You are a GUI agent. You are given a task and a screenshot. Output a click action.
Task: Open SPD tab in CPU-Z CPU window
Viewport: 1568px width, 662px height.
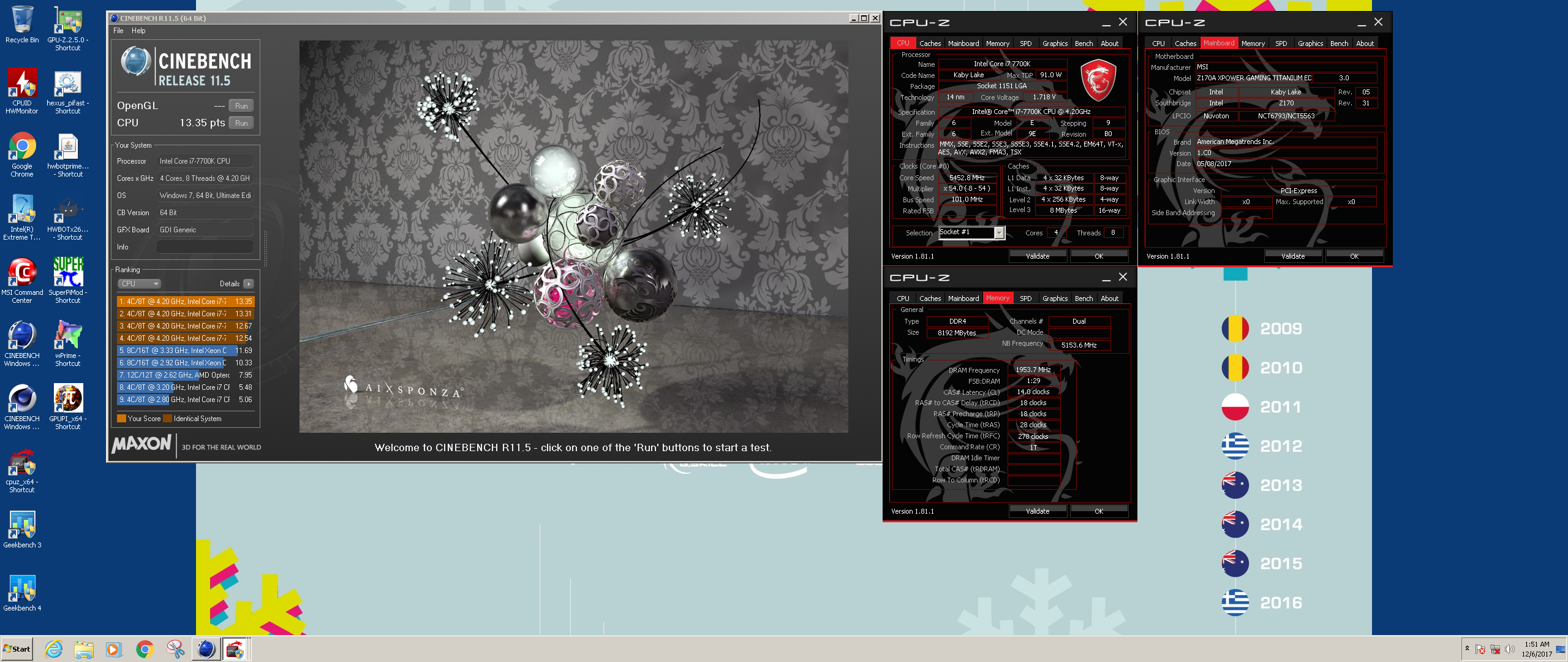[1025, 44]
